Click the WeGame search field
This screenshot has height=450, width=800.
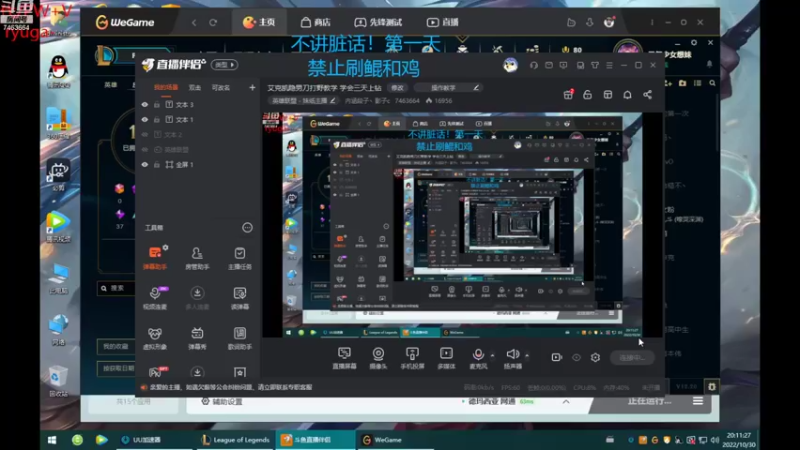tap(117, 288)
